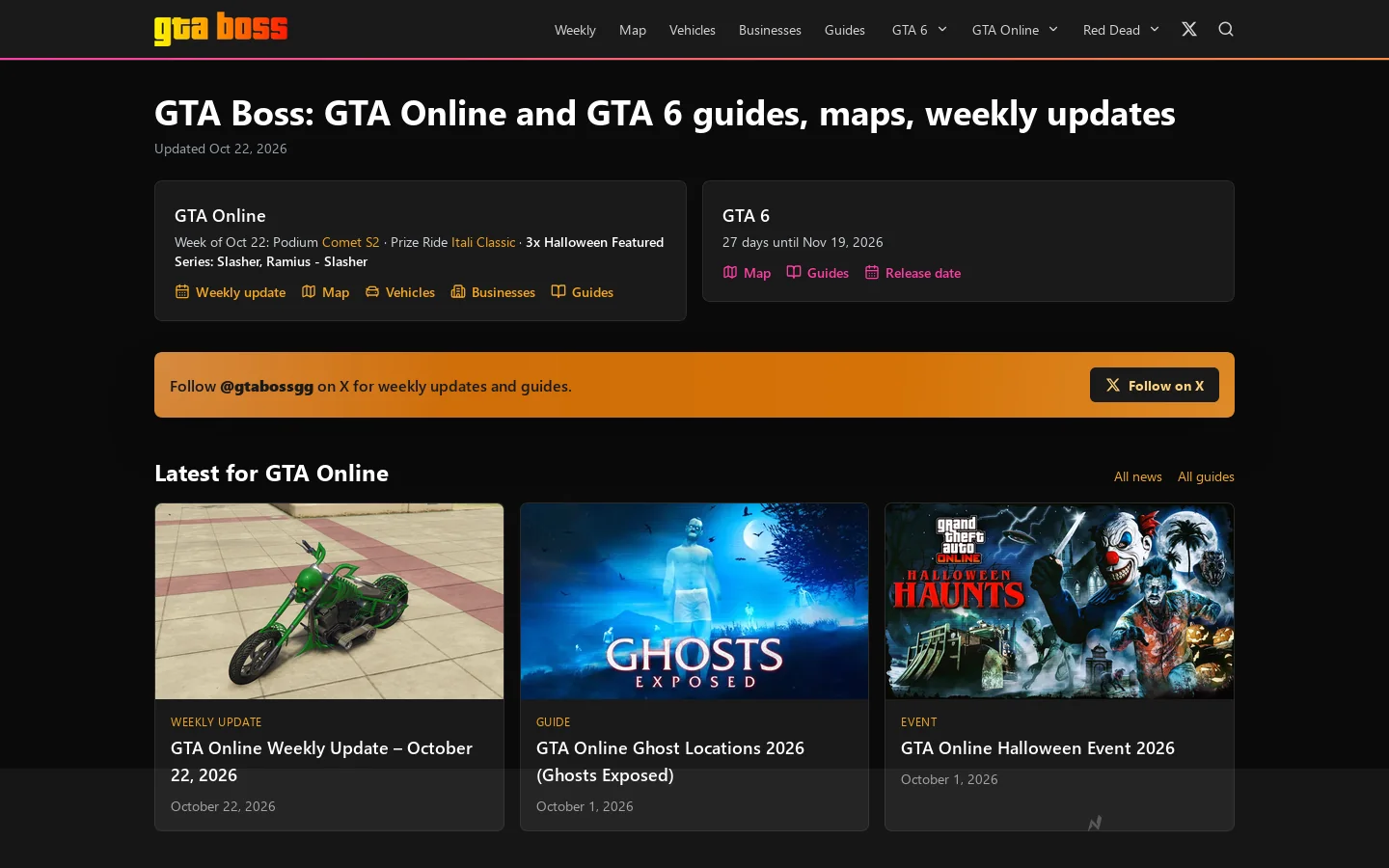This screenshot has height=868, width=1389.
Task: Open the Map nav item
Action: click(x=633, y=30)
